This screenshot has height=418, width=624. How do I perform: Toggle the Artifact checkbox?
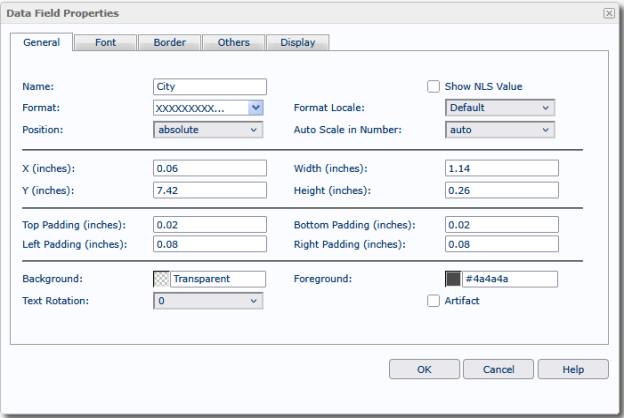[434, 301]
